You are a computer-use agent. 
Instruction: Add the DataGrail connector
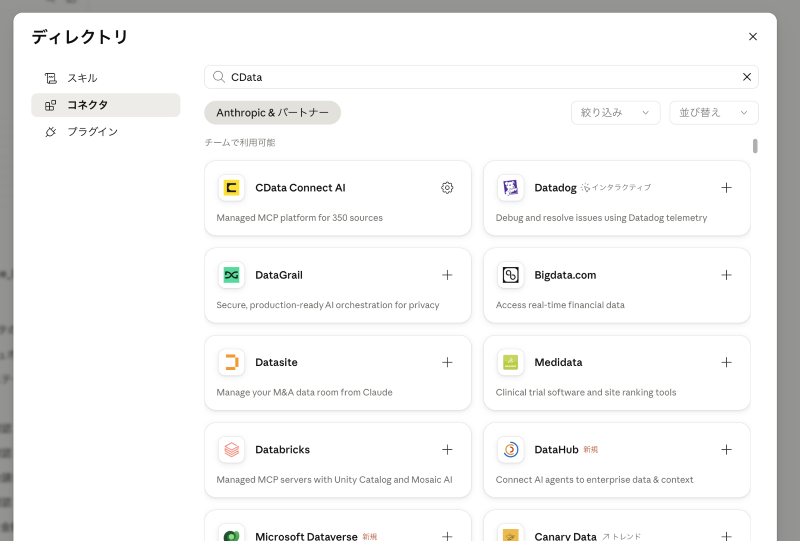click(447, 275)
